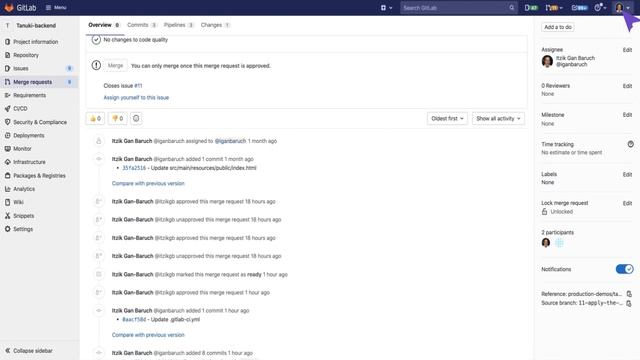Edit the Labels
The width and height of the screenshot is (640, 360).
tap(627, 174)
